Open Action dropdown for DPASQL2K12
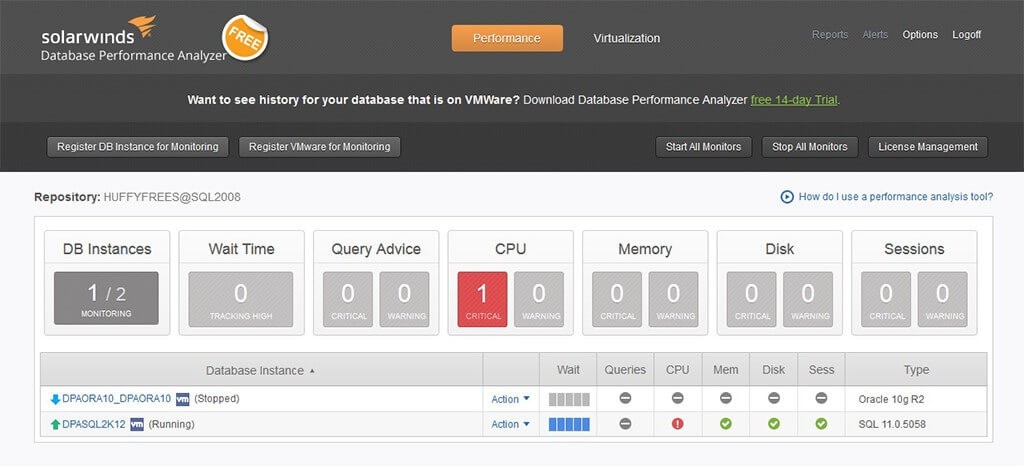Screen dimensions: 1024x466 pos(511,424)
